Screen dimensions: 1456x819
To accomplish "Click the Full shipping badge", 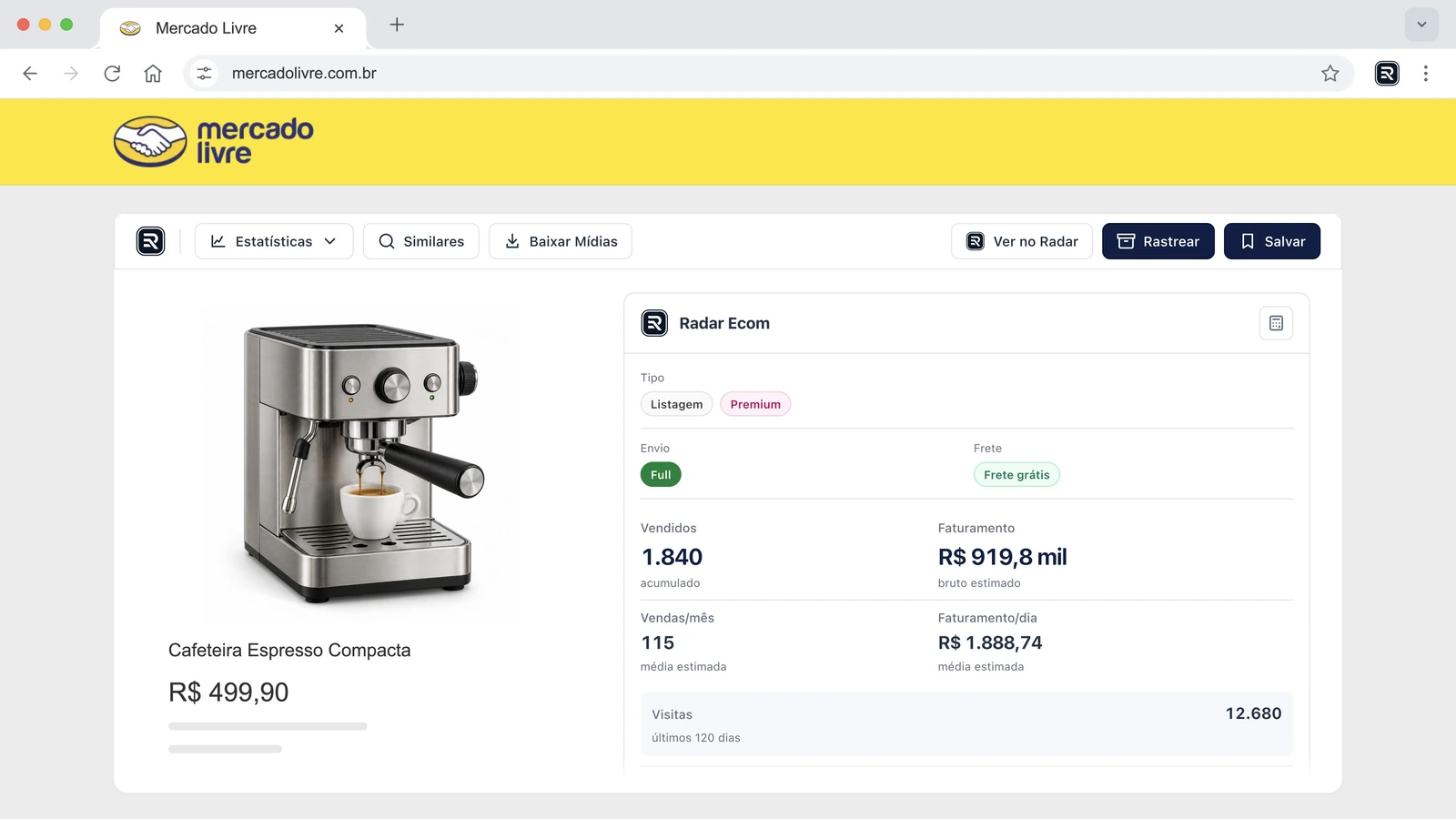I will coord(661,475).
